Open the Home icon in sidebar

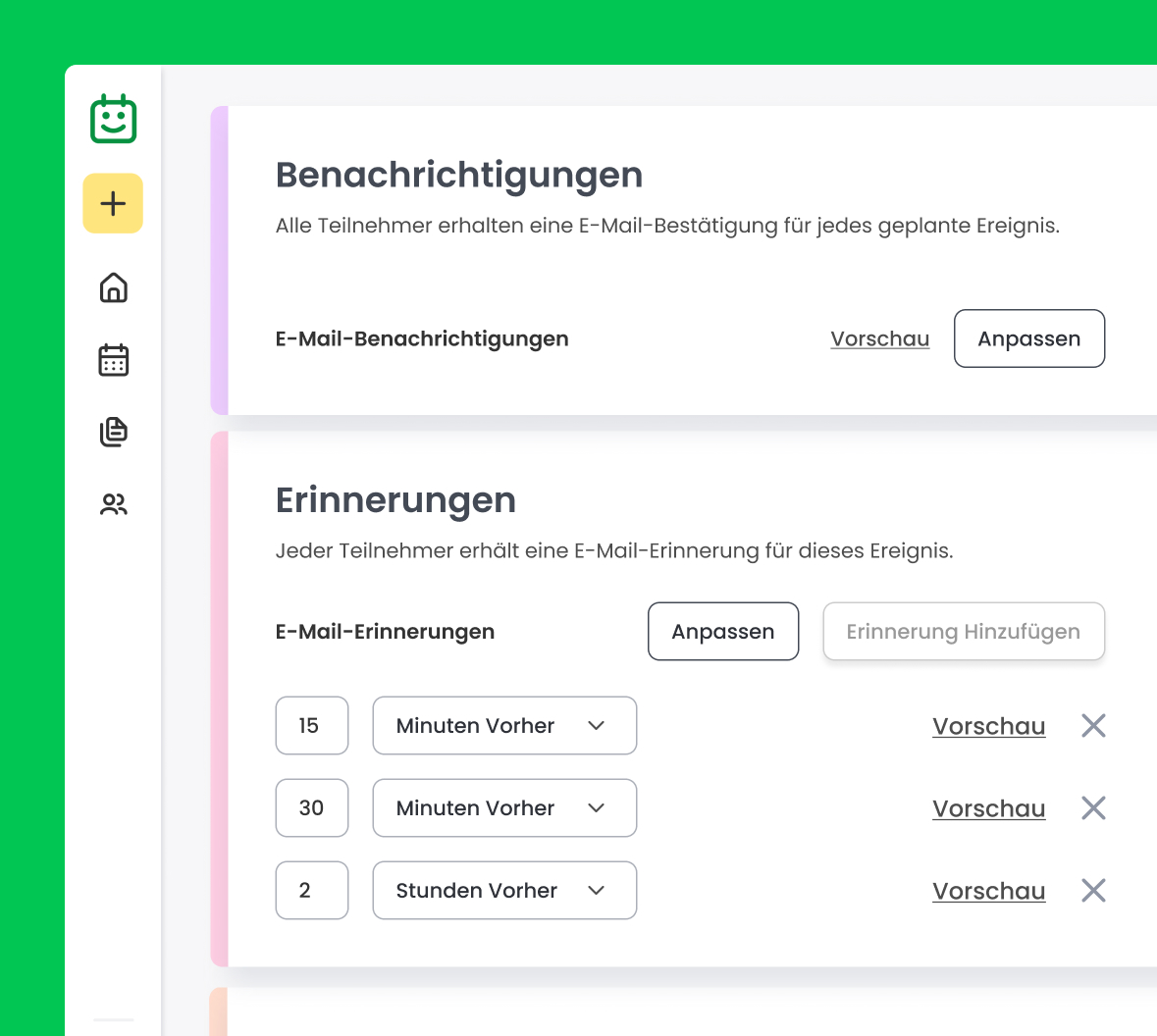[x=114, y=287]
